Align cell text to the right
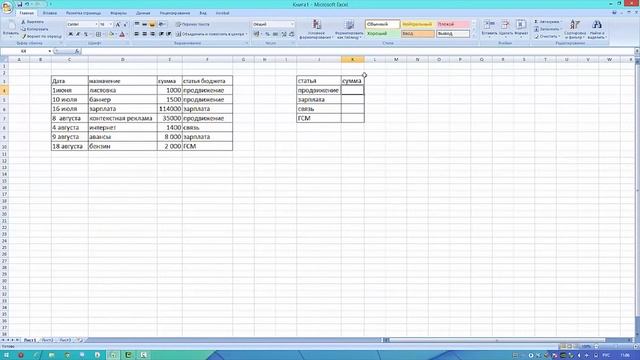 152,34
